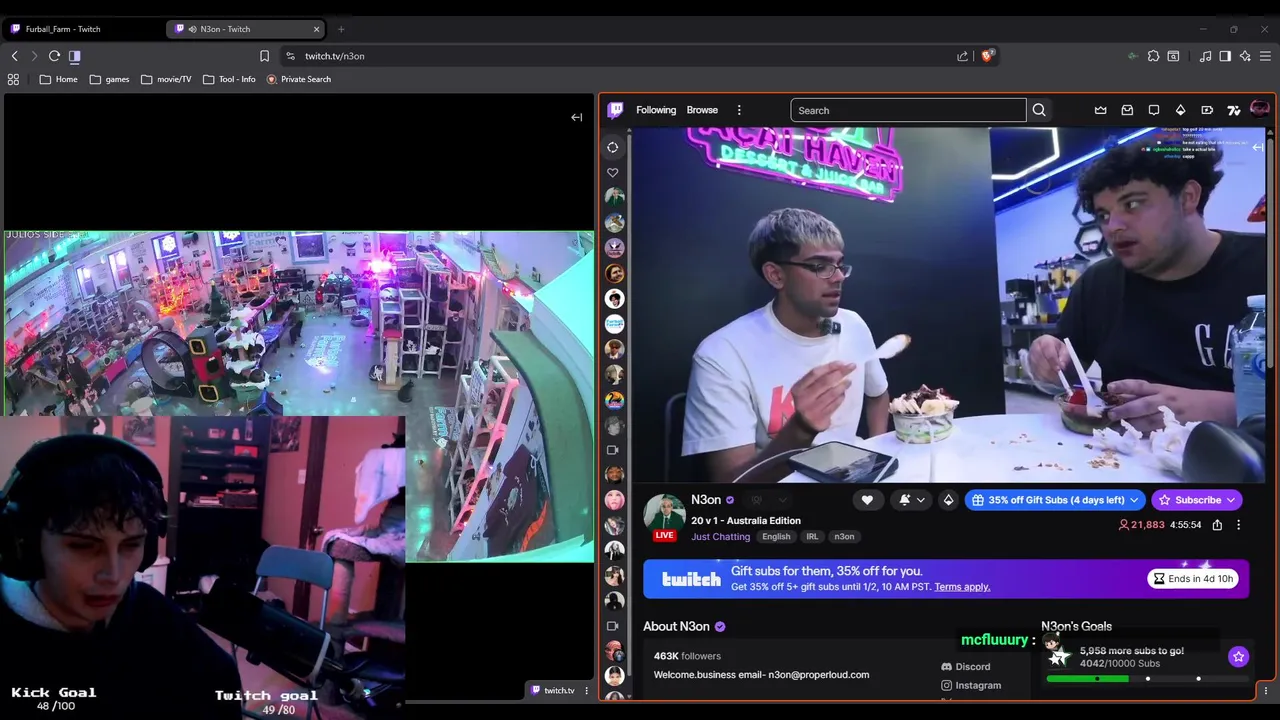Image resolution: width=1280 pixels, height=720 pixels.
Task: Open Following in Twitch navigation
Action: tap(656, 110)
